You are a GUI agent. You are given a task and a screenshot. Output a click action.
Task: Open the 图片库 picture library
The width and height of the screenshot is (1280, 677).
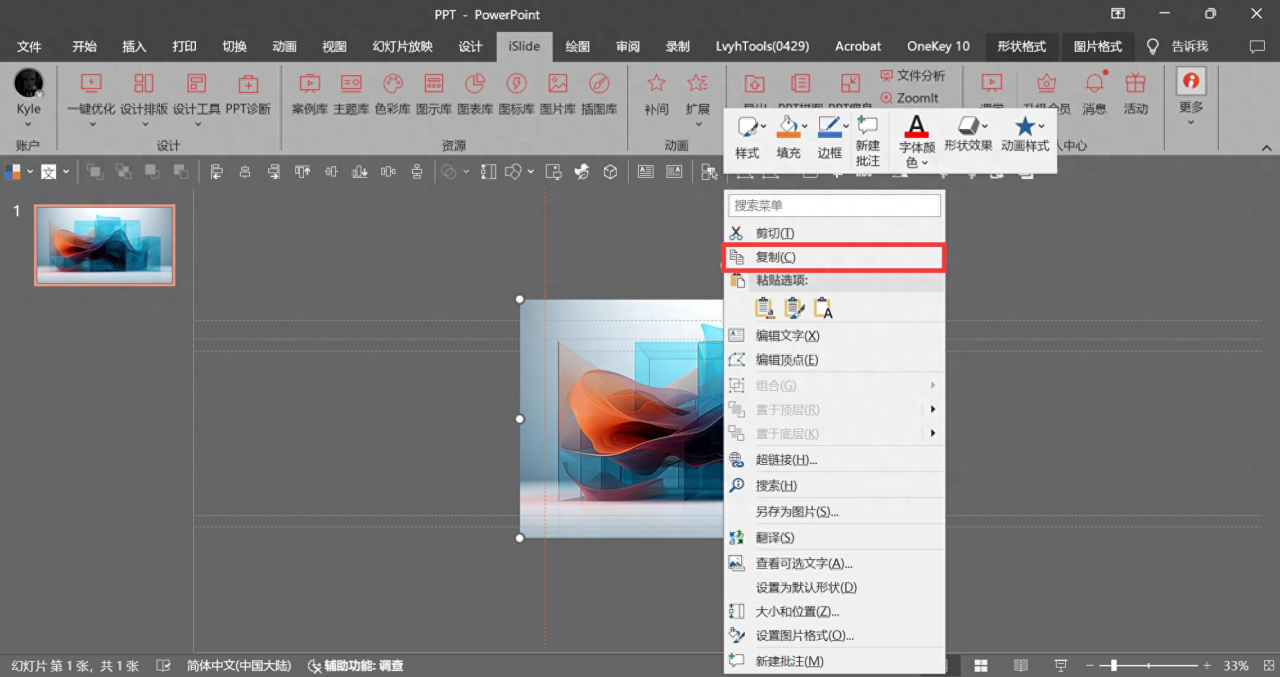coord(558,93)
